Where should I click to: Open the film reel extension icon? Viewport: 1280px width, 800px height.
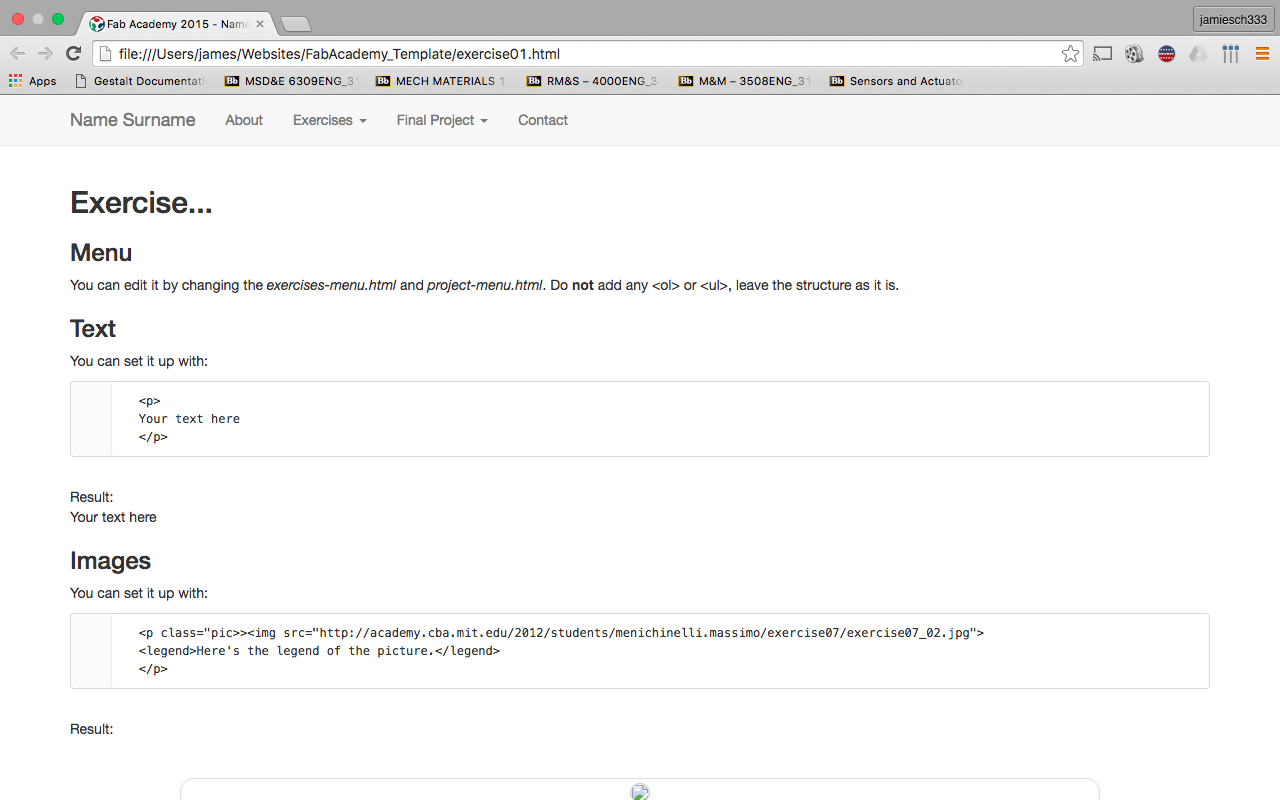tap(1134, 54)
